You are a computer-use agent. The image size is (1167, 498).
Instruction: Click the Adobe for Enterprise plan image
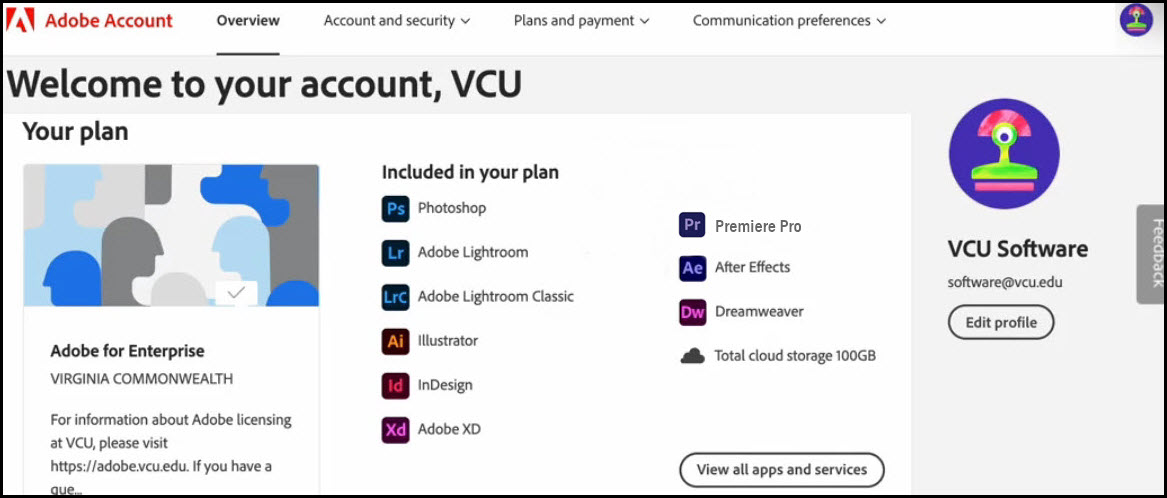[172, 235]
